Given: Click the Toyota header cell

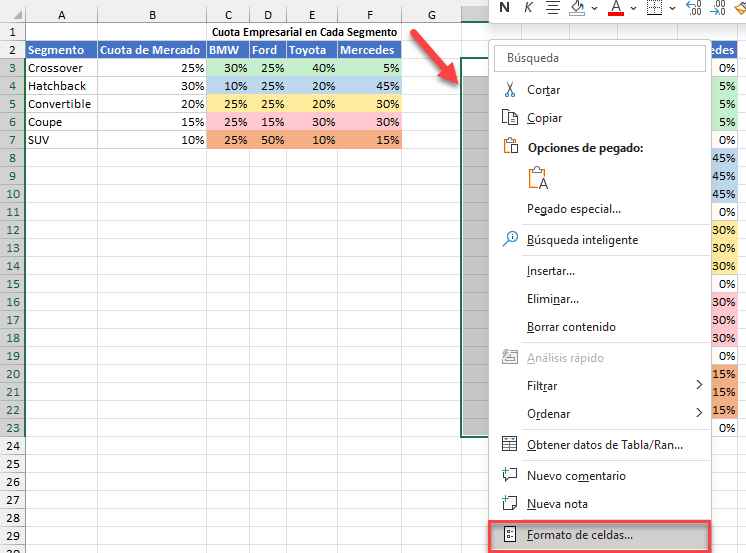Looking at the screenshot, I should [x=312, y=50].
